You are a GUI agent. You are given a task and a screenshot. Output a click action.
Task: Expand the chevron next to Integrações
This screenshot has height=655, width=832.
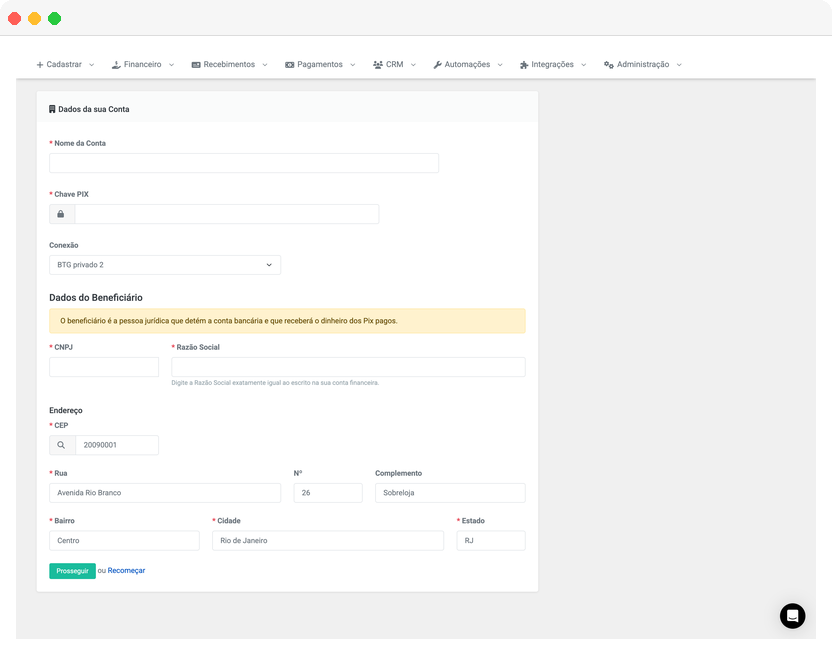click(x=585, y=64)
